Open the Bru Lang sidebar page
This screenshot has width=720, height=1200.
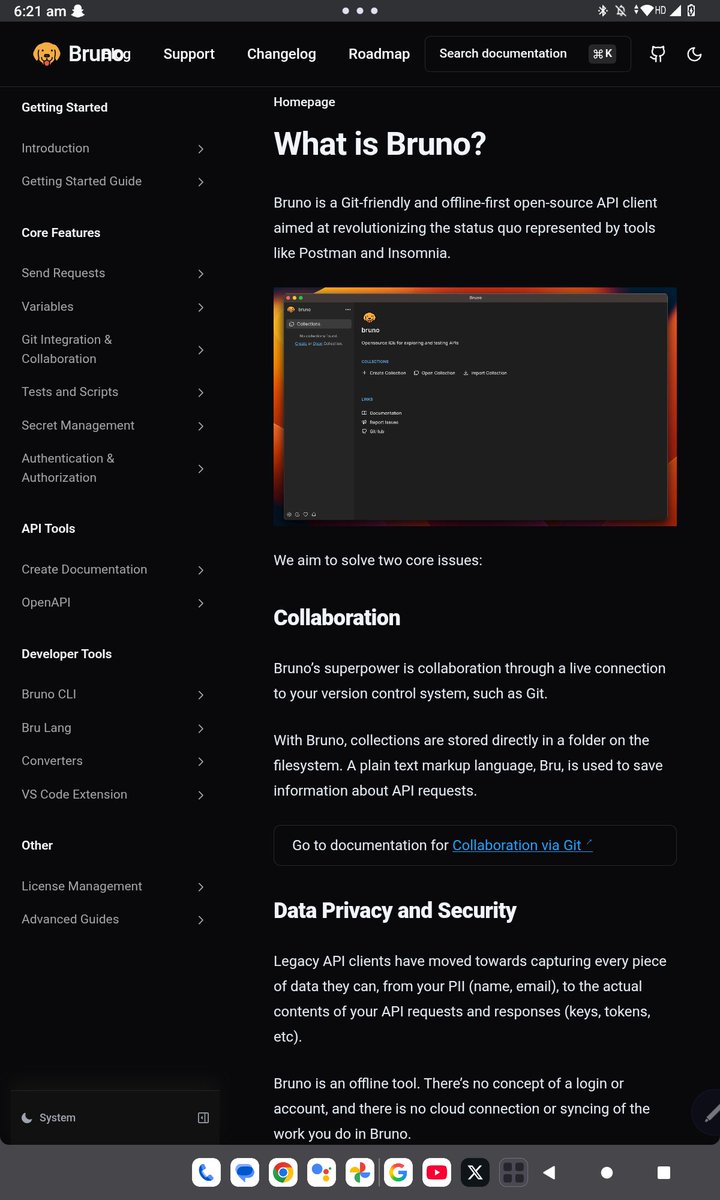tap(46, 728)
